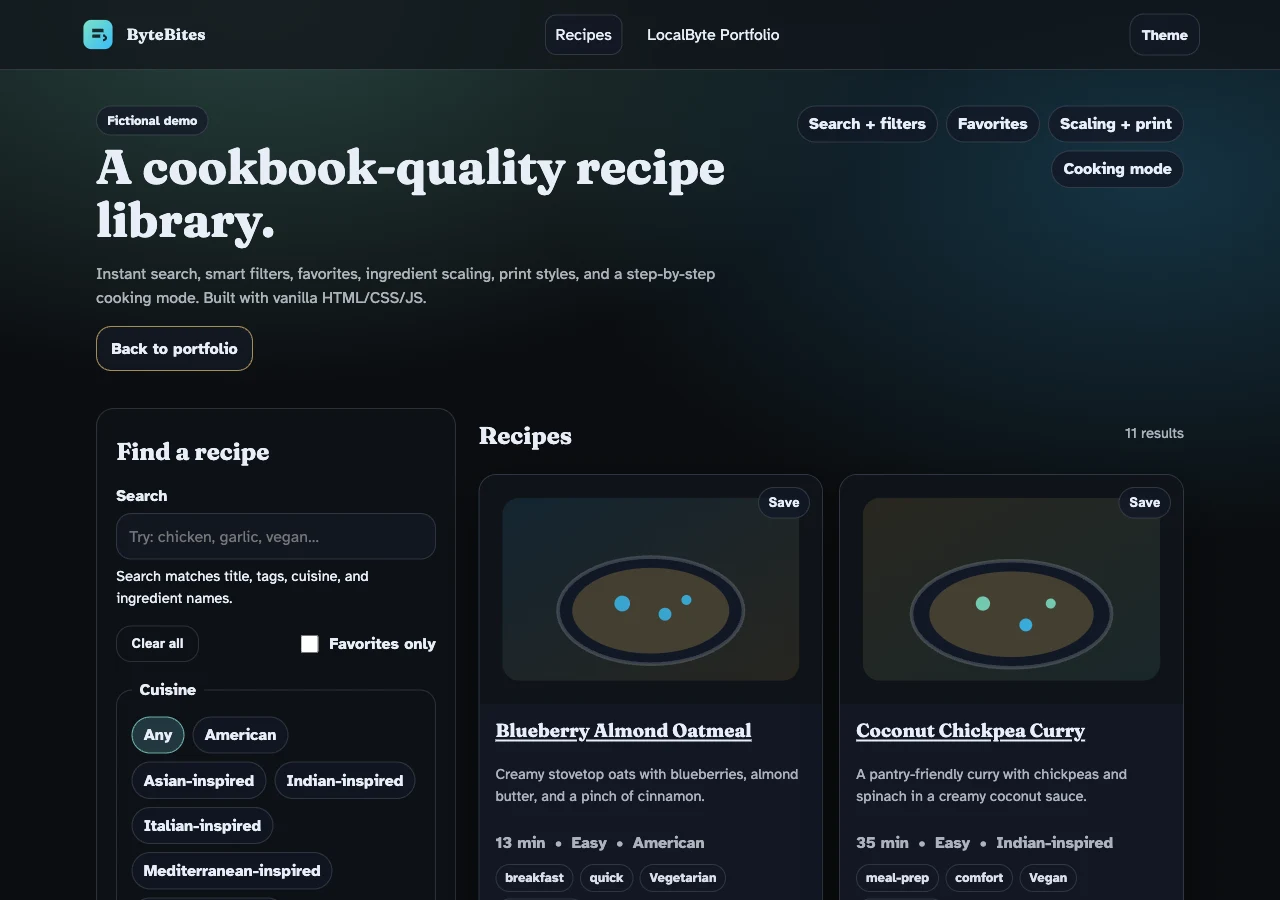This screenshot has height=900, width=1280.
Task: Click the ByteBites brand name
Action: tap(166, 35)
